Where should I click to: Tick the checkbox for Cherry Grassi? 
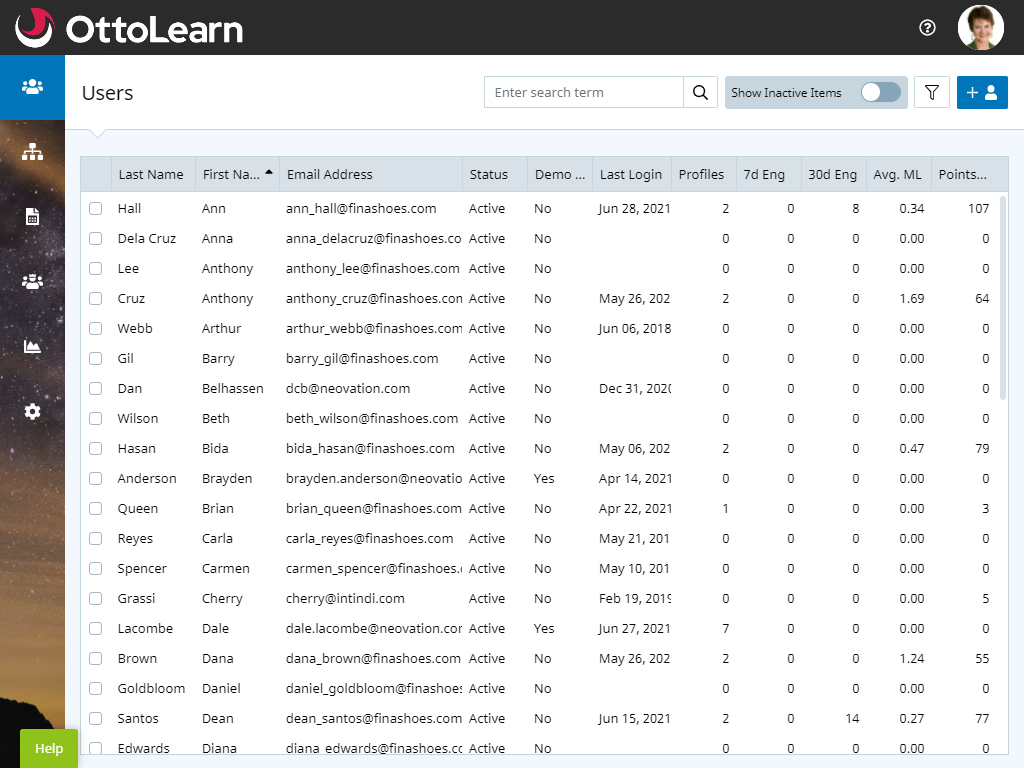click(x=95, y=599)
